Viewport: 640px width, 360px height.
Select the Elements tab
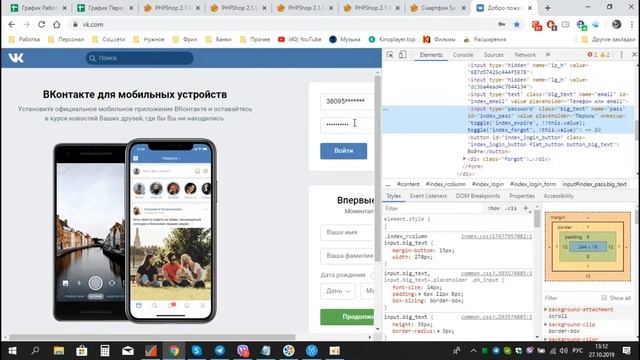click(431, 55)
